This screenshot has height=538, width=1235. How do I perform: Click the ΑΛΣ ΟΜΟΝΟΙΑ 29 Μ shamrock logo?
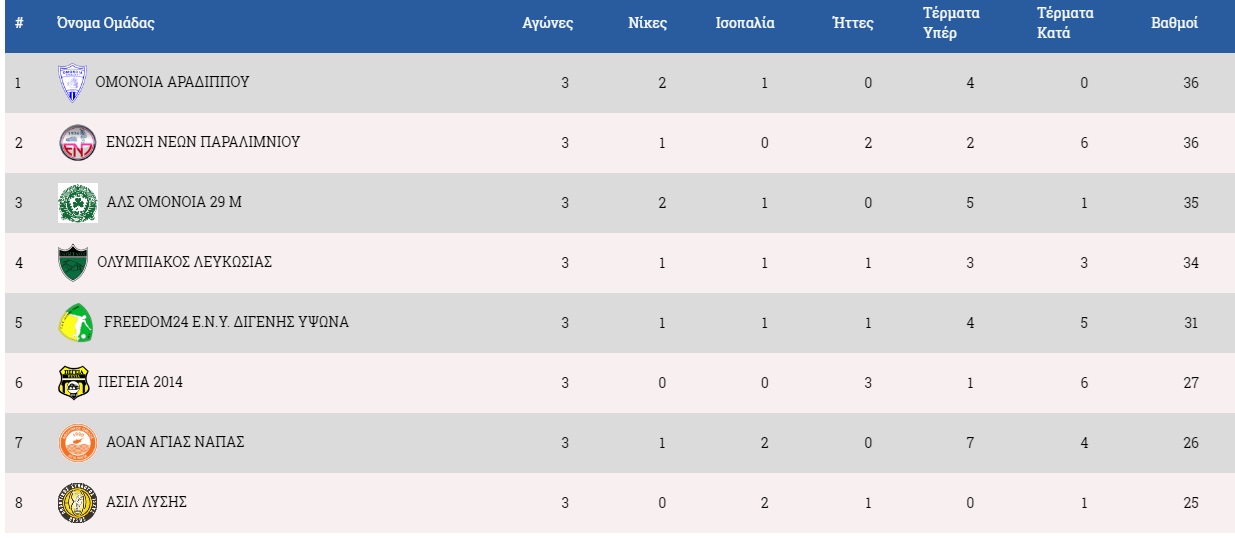pos(78,203)
